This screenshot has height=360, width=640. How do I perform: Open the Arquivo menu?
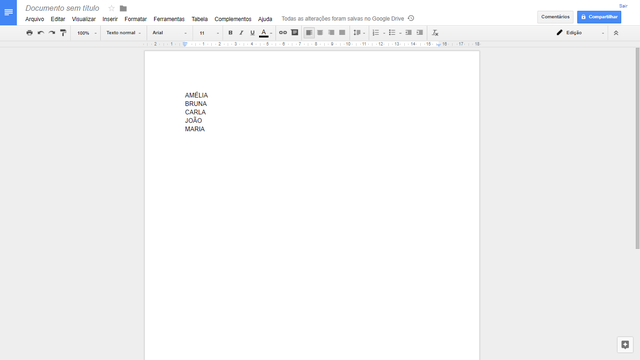pyautogui.click(x=35, y=19)
